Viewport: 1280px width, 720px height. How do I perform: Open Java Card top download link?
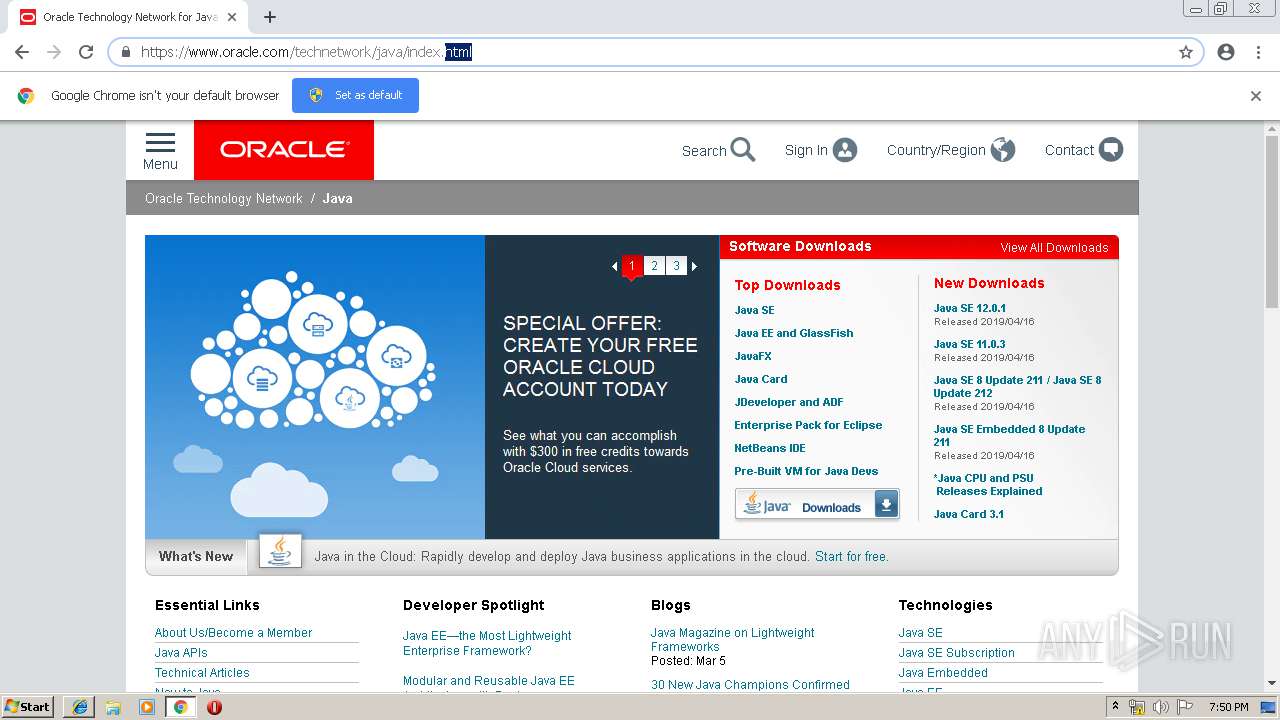tap(761, 379)
